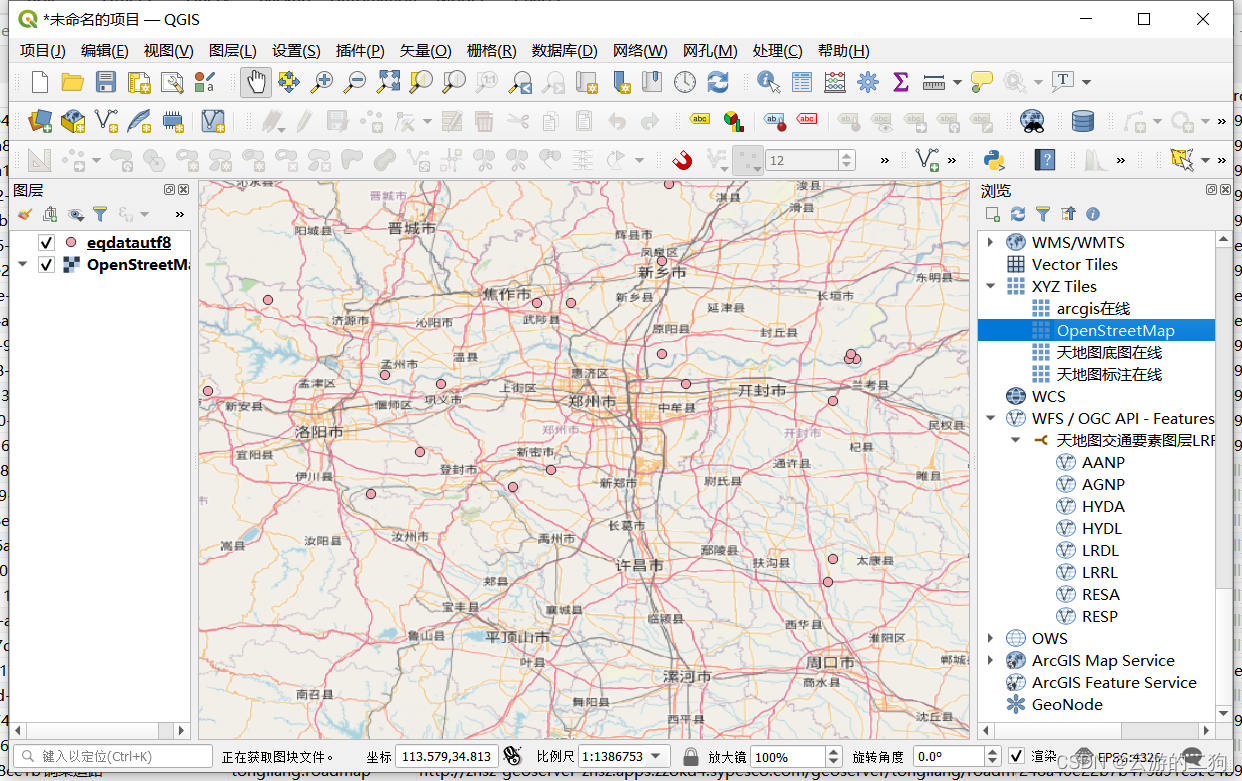
Task: Open DB Manager database icon
Action: click(x=1082, y=121)
